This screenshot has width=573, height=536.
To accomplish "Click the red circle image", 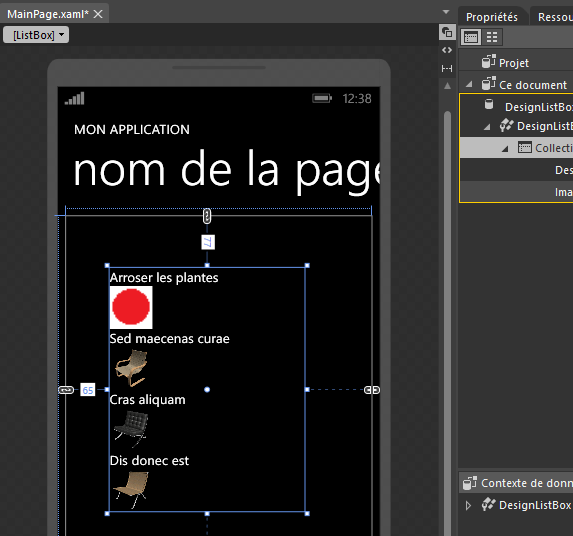I will tap(131, 307).
